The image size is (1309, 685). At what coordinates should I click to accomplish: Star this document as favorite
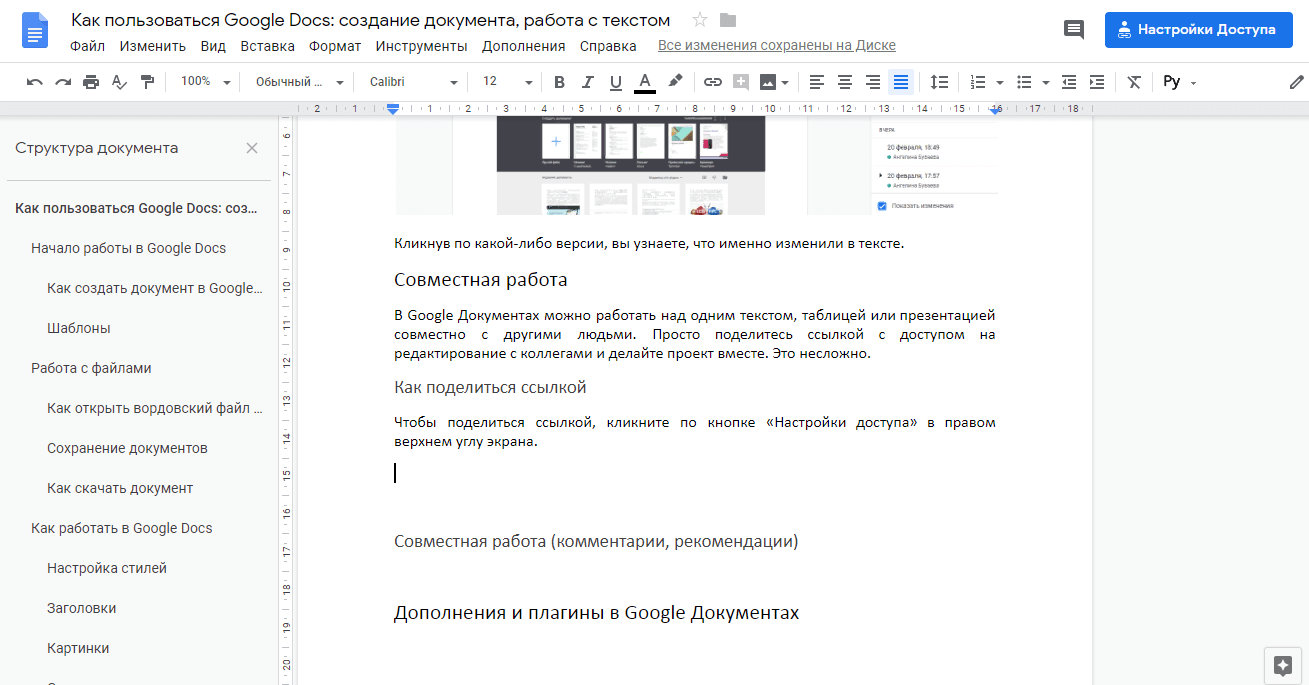coord(699,19)
